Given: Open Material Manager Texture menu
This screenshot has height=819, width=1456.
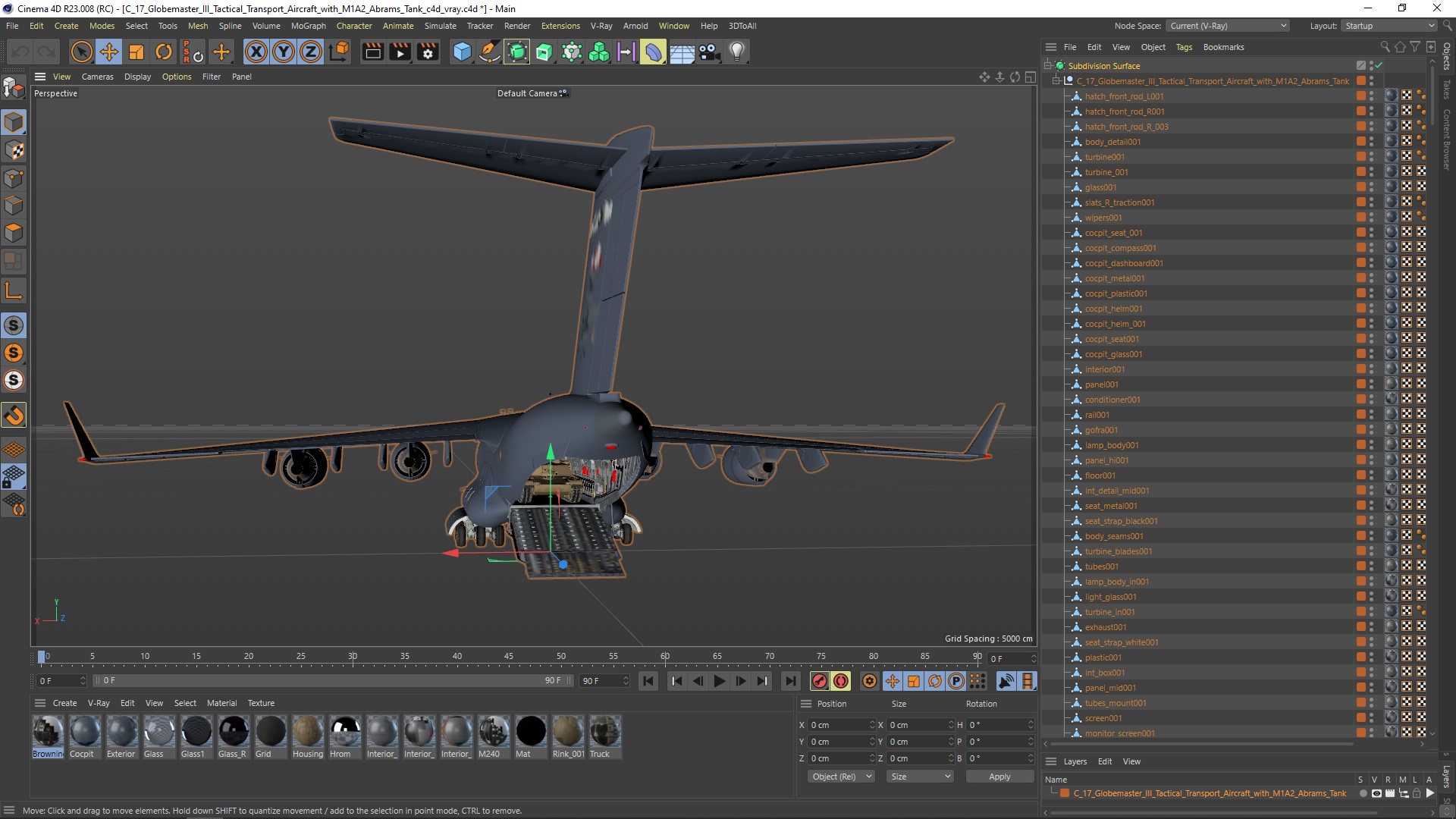Looking at the screenshot, I should tap(261, 703).
